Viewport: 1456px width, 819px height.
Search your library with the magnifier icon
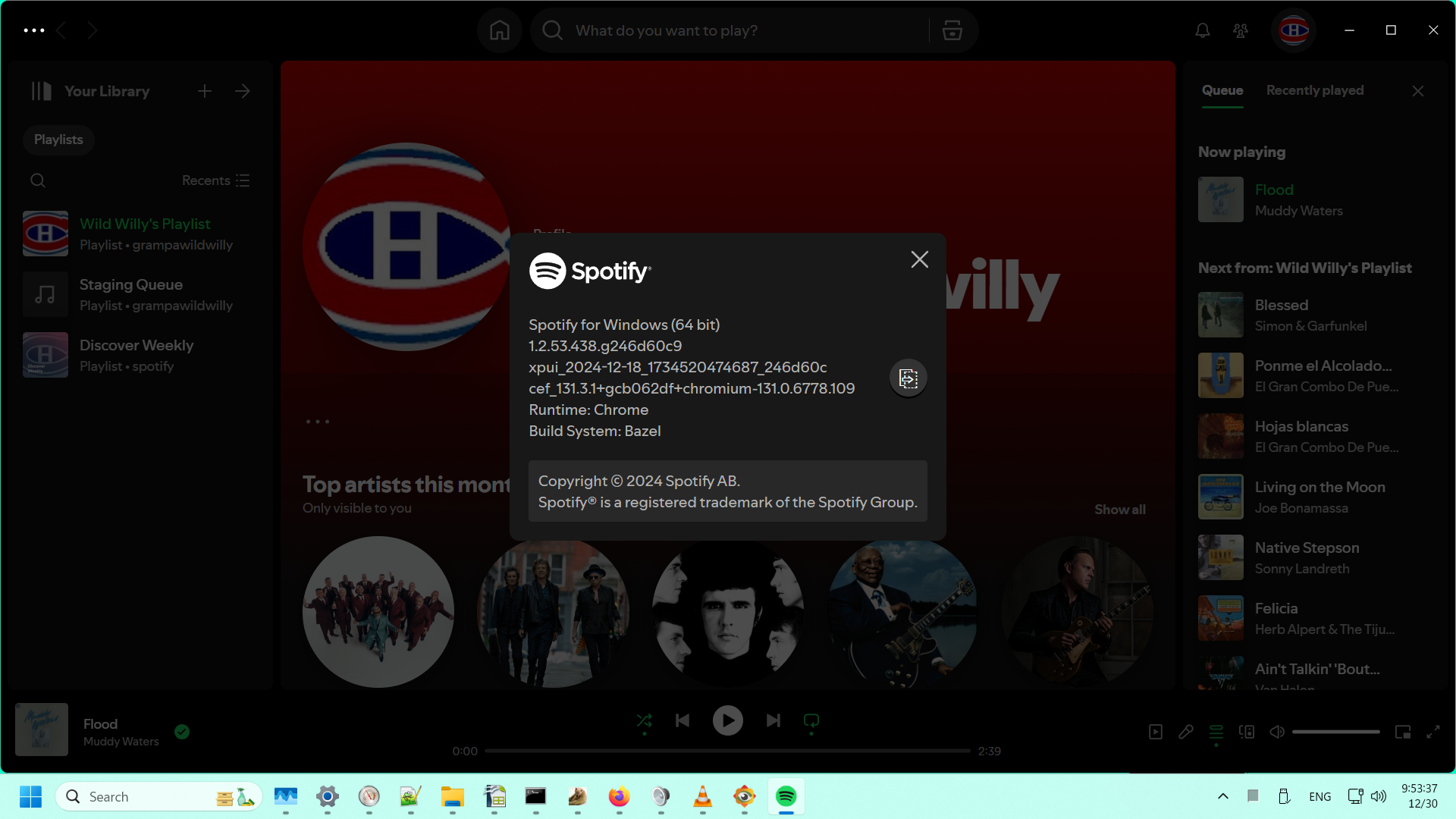tap(38, 180)
